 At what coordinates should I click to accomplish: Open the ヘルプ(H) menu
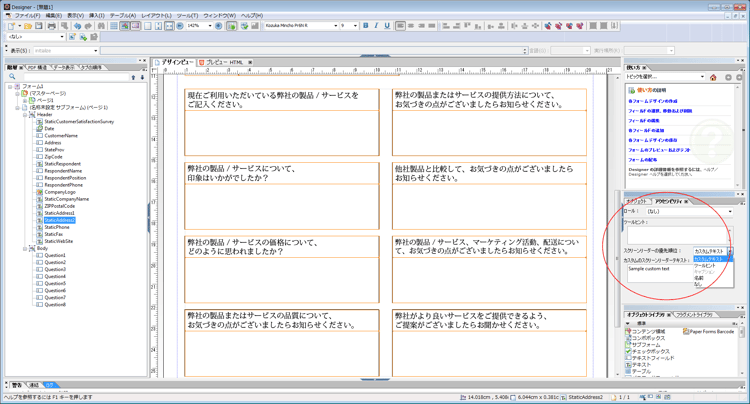click(x=252, y=16)
